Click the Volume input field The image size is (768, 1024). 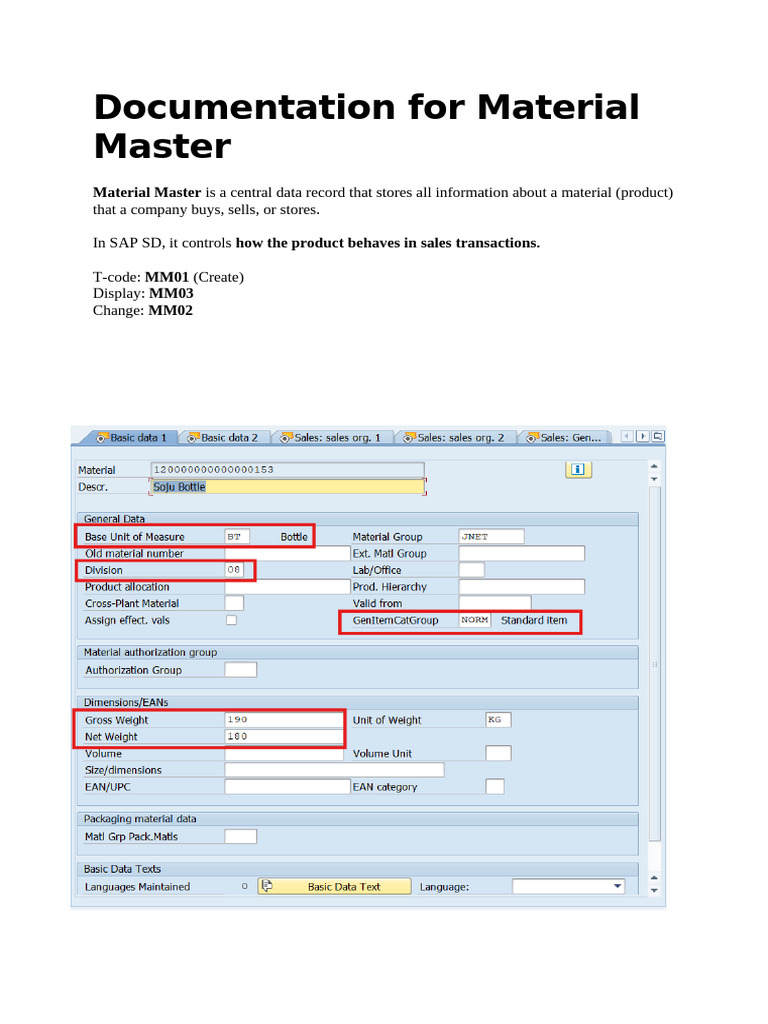coord(284,754)
